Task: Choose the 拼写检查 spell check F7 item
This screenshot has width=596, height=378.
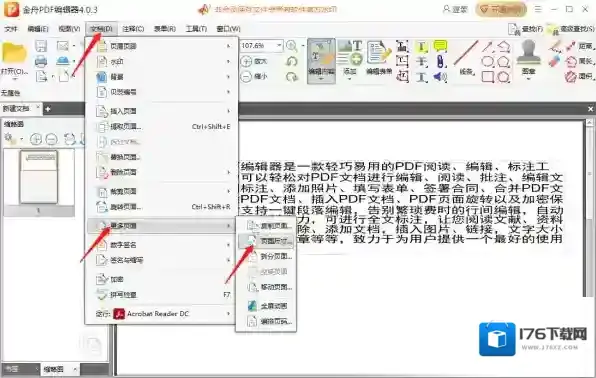Action: (162, 295)
